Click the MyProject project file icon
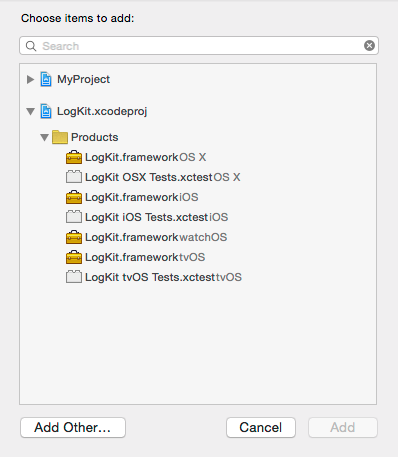This screenshot has height=457, width=398. click(46, 79)
